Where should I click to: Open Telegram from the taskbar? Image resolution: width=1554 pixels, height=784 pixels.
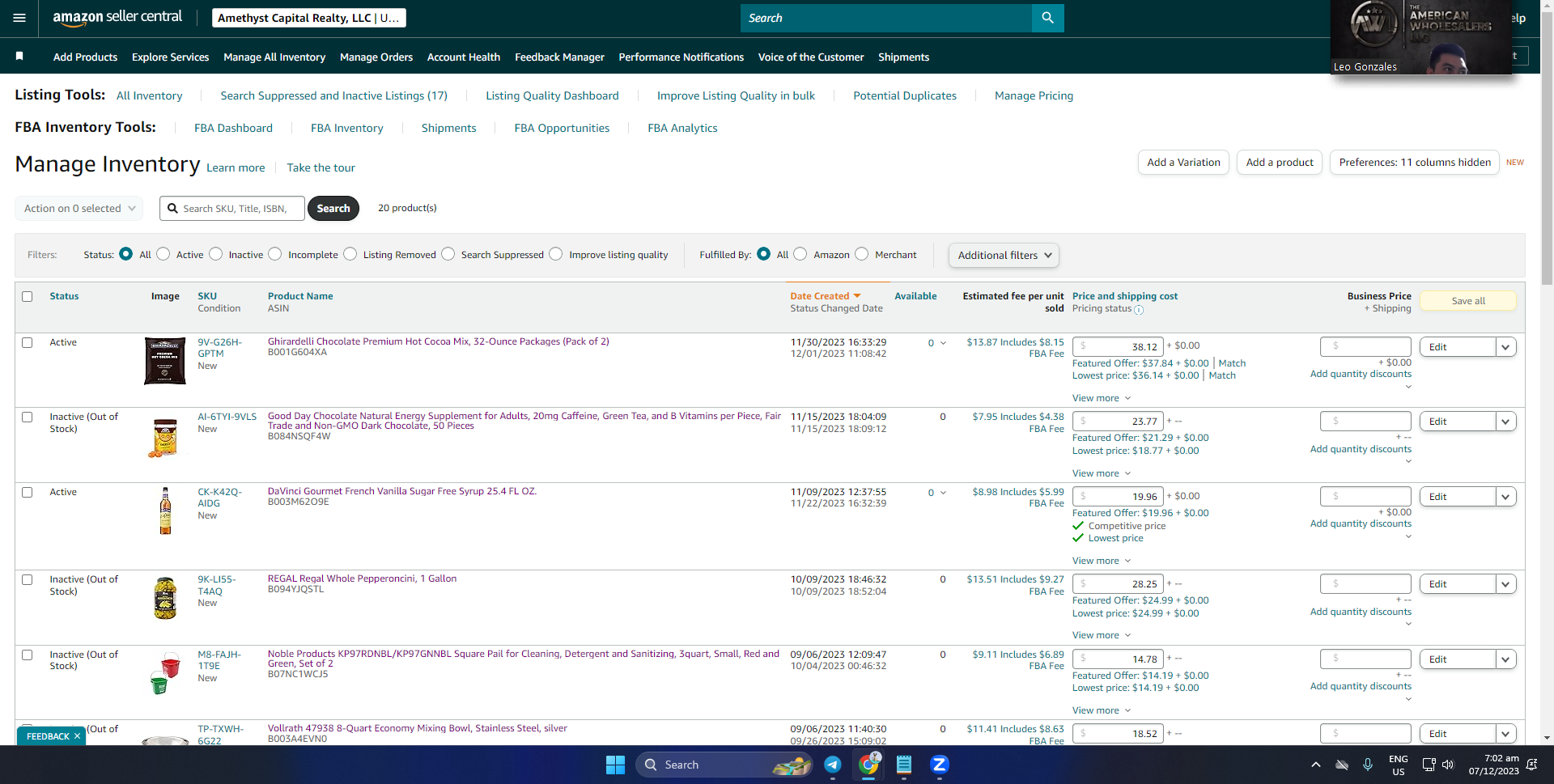[x=833, y=765]
